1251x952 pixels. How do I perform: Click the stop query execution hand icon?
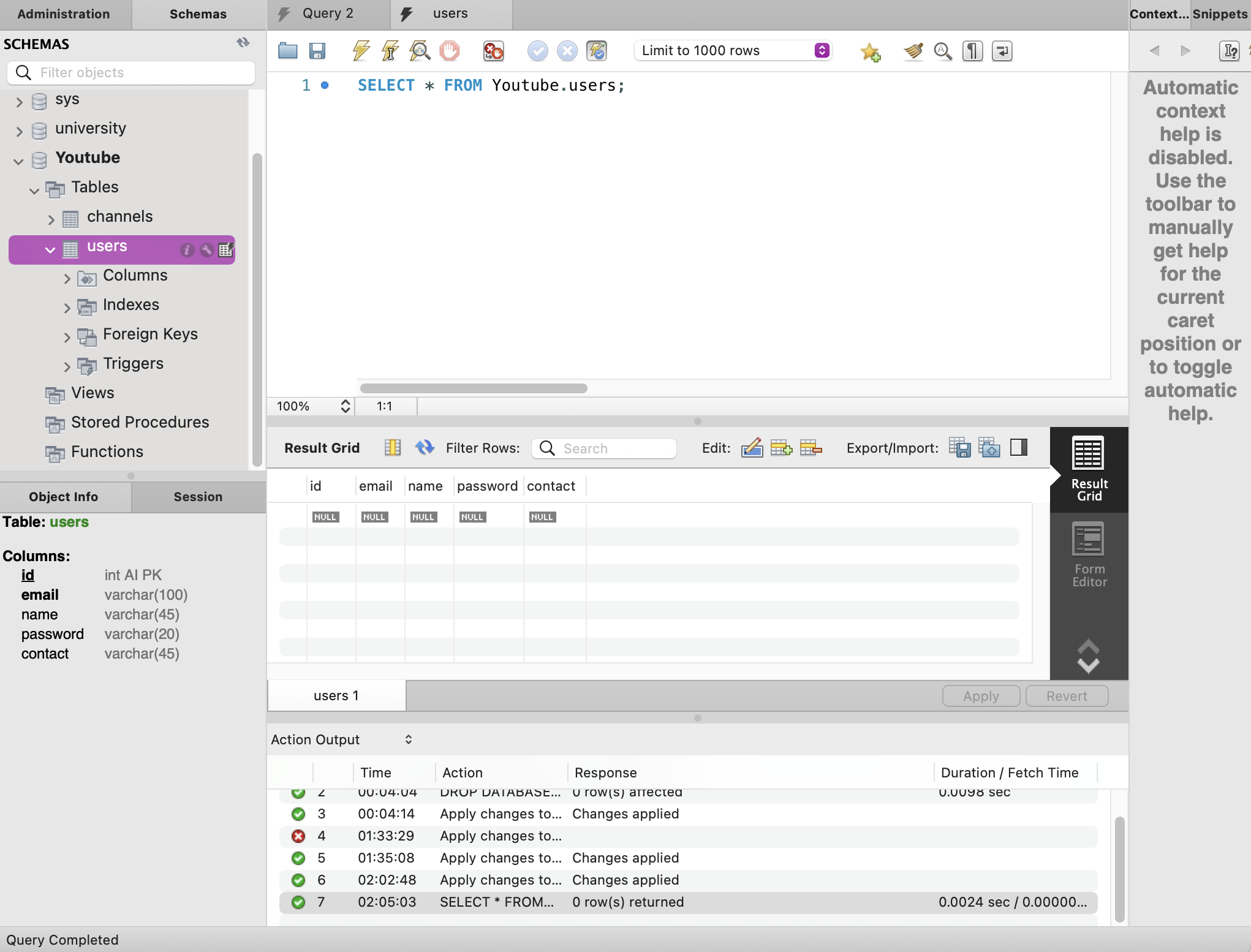[x=450, y=51]
